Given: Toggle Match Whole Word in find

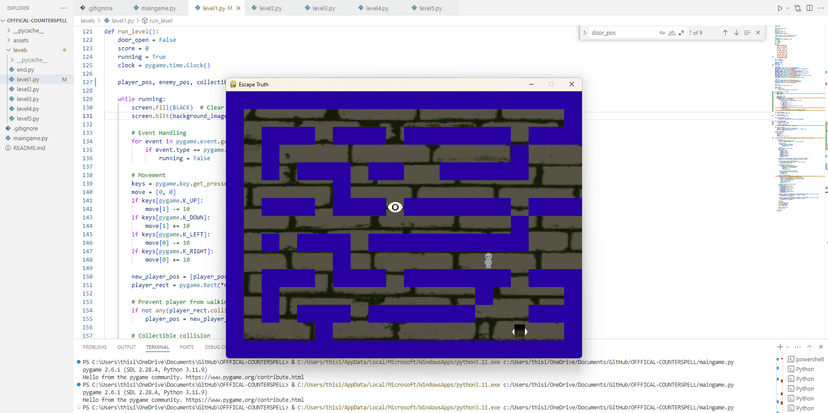Looking at the screenshot, I should coord(672,33).
